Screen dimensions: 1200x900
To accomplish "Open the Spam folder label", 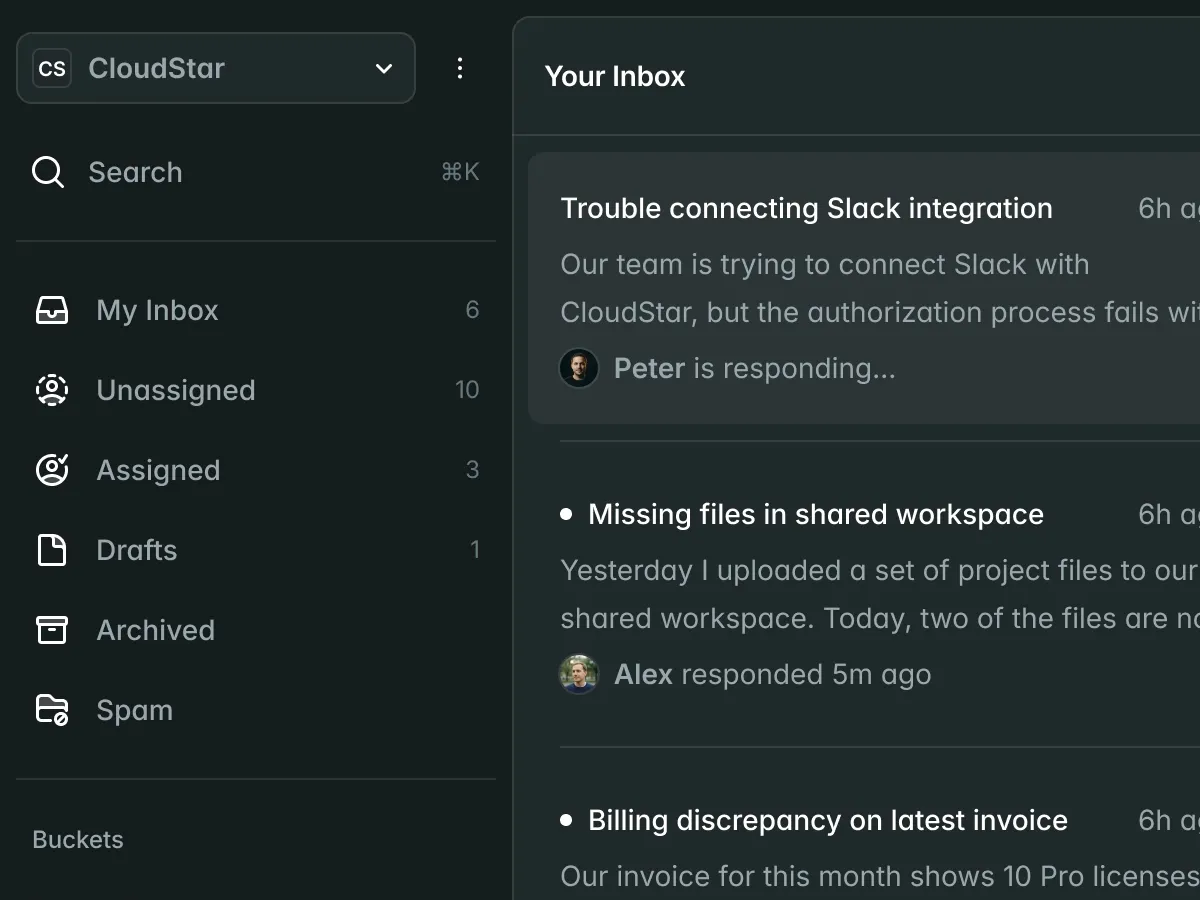I will [135, 710].
